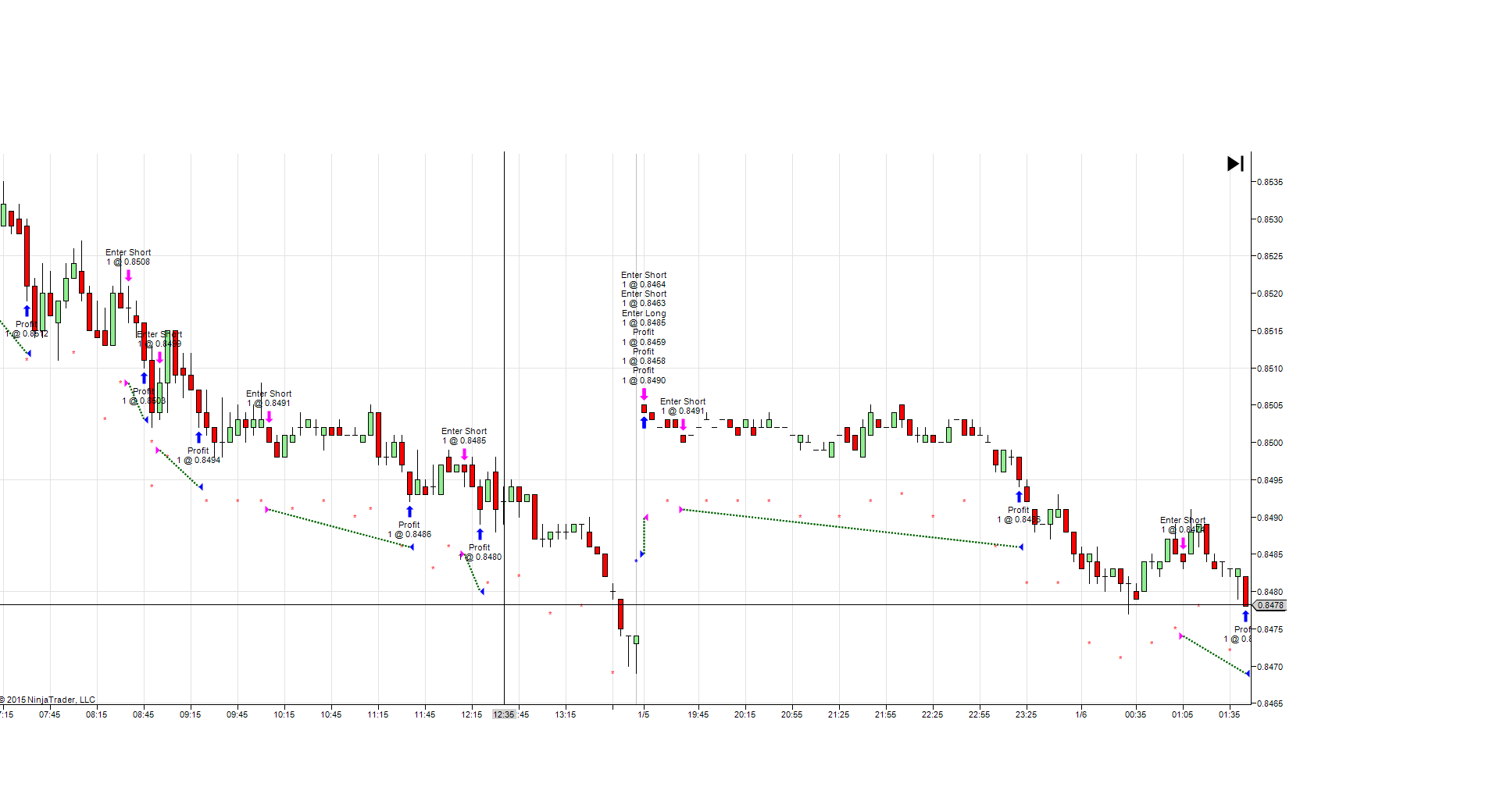Click the blue up arrow above Profit 0.8486
Viewport: 1500px width, 812px height.
409,511
